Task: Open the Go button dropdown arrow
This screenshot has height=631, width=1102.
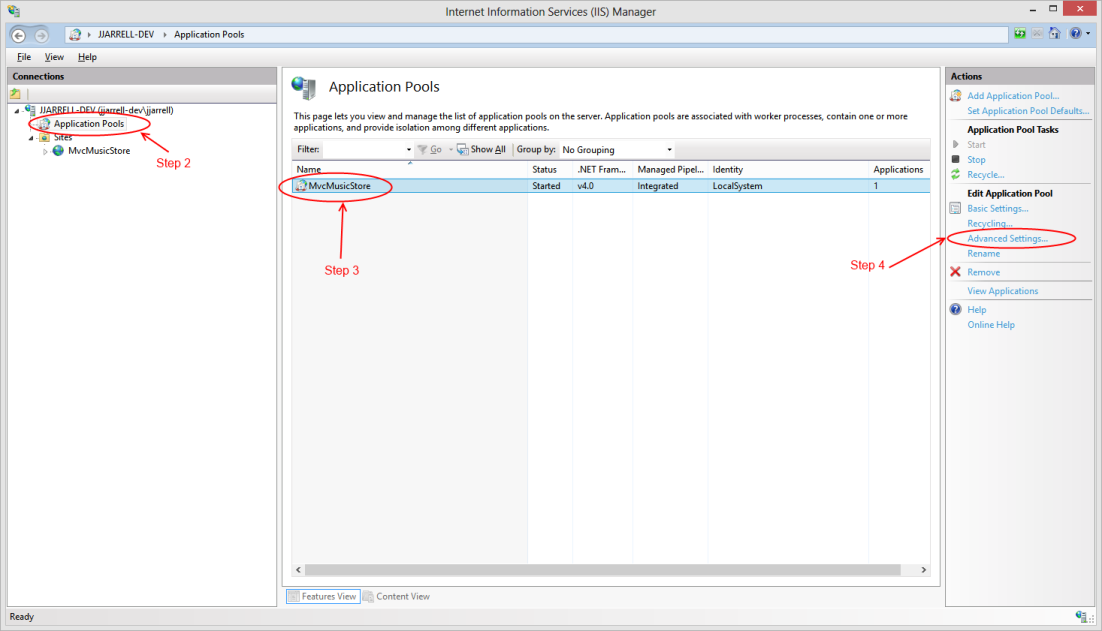Action: [x=450, y=150]
